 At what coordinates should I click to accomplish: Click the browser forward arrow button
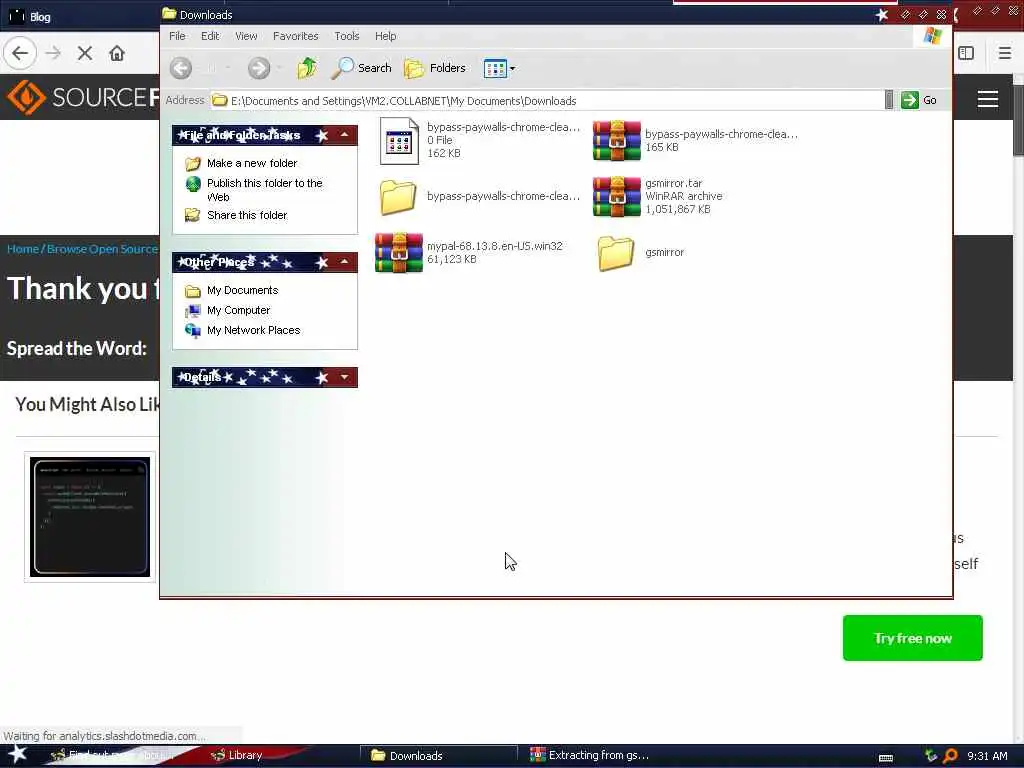tap(54, 53)
